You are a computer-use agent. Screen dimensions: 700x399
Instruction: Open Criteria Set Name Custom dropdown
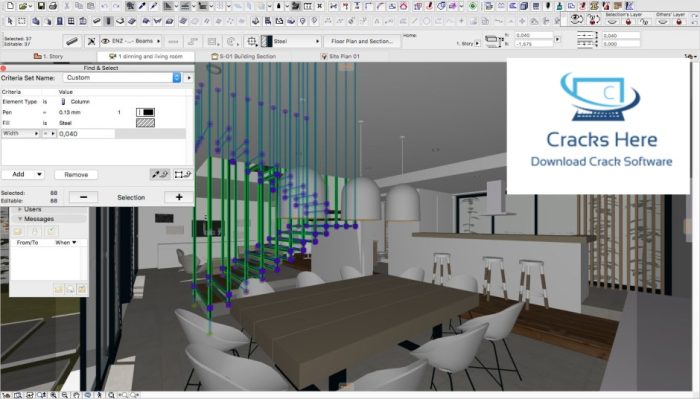tap(122, 78)
